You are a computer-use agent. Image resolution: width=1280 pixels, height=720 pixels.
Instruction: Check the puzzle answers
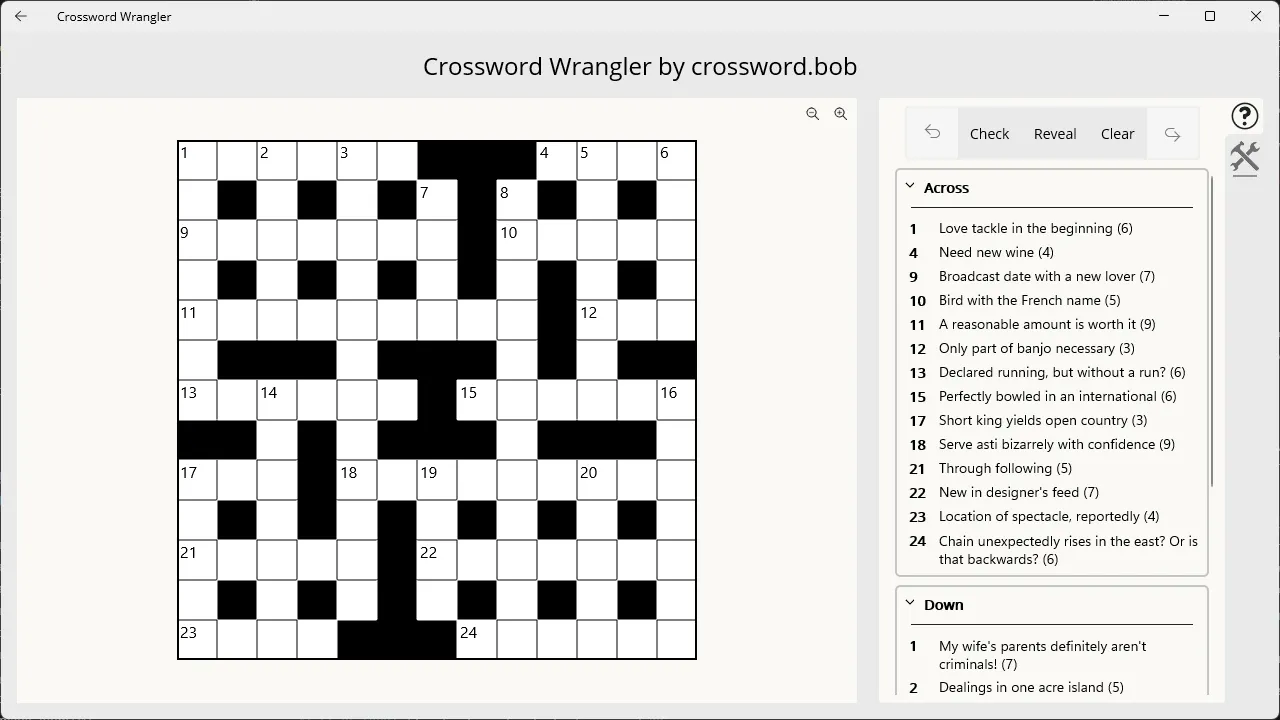(989, 134)
